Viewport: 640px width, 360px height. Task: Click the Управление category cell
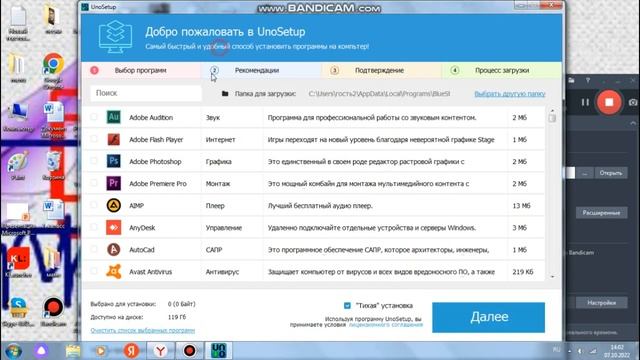[x=224, y=228]
